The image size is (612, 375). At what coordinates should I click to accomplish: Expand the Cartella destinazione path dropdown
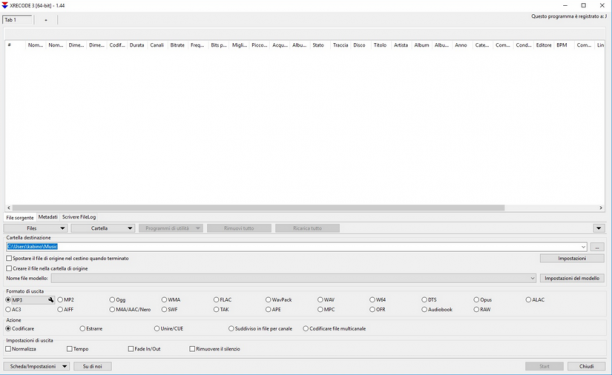[583, 247]
